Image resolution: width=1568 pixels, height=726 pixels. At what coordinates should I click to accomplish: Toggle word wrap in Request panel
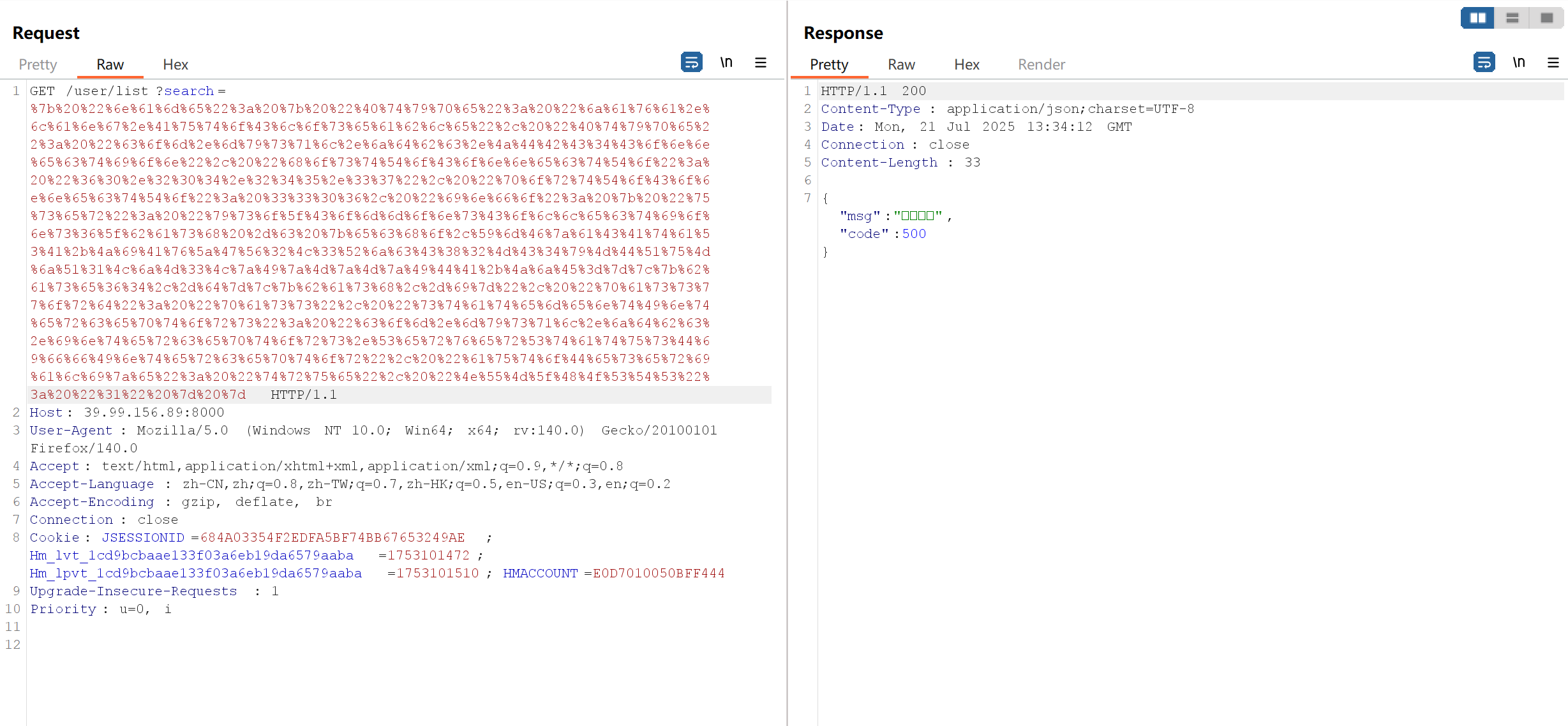click(x=691, y=63)
